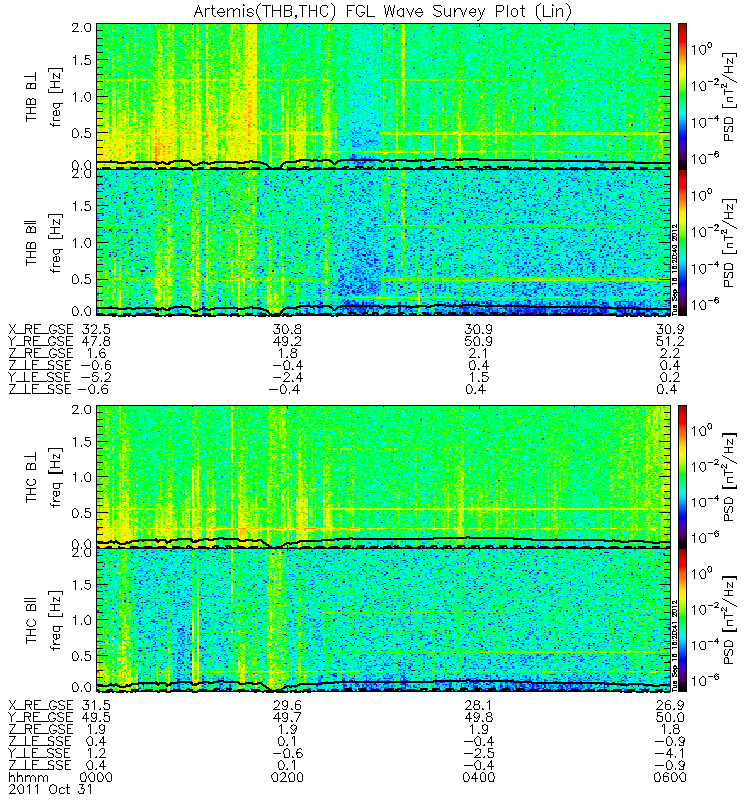Viewport: 750px width, 800px height.
Task: Click the THC Y_RE_GSE value '49.7'
Action: [287, 717]
